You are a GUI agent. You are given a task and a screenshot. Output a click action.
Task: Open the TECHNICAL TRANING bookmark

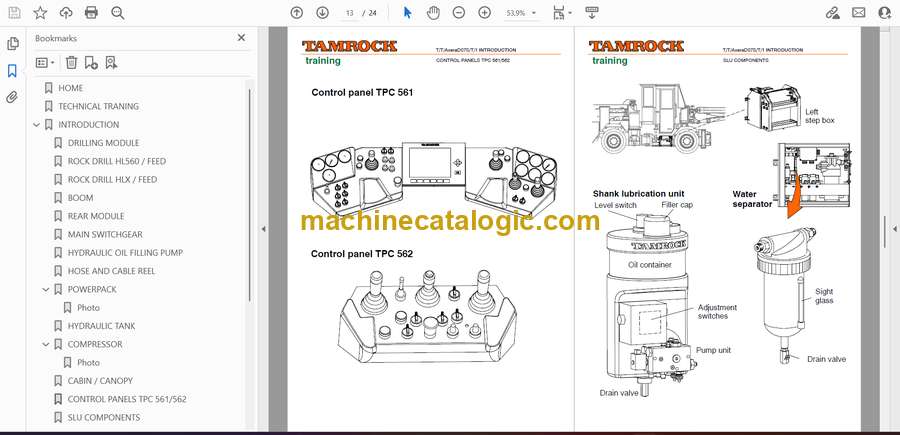98,106
